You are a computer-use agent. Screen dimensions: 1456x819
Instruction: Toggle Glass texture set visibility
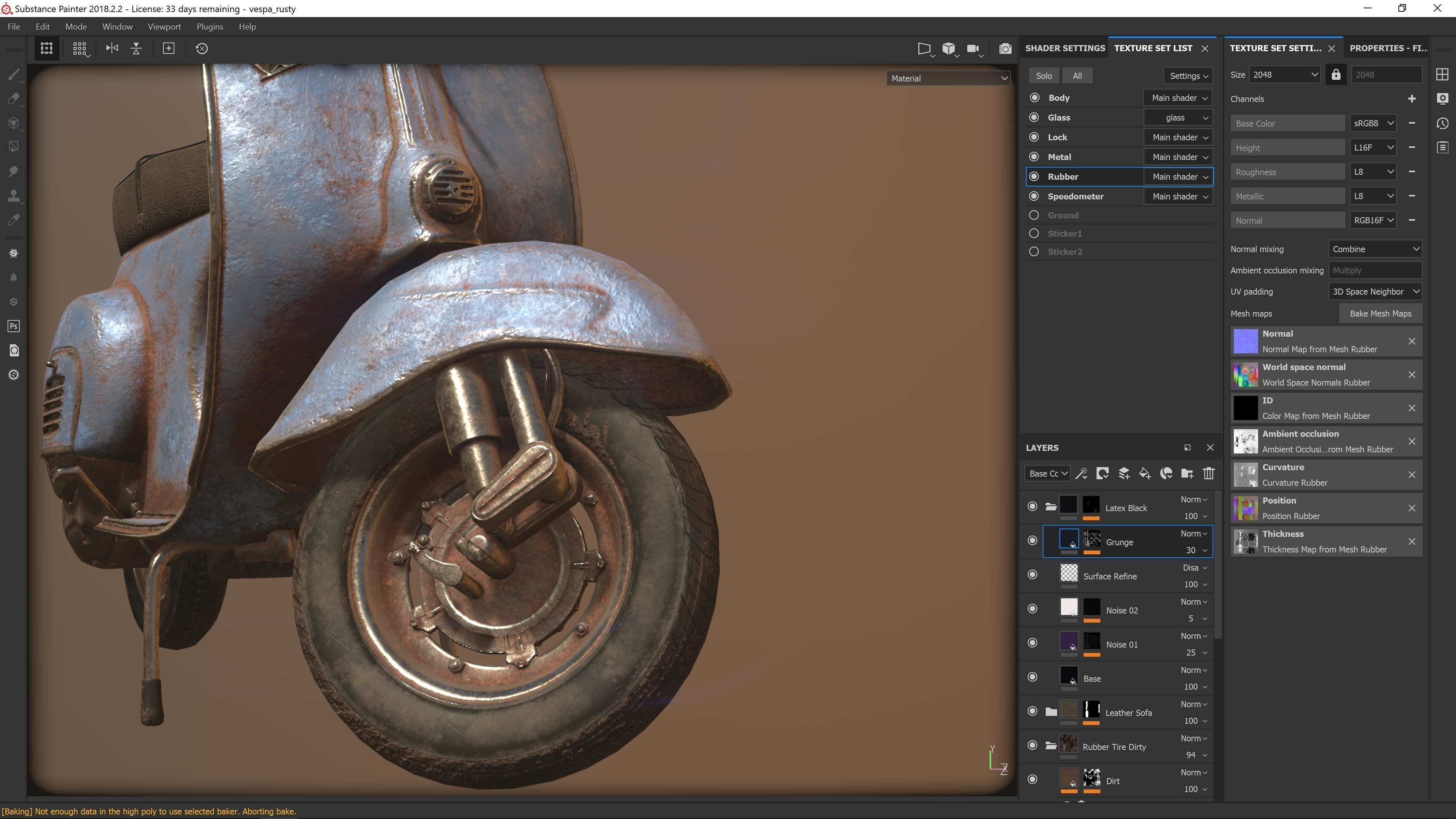1034,118
